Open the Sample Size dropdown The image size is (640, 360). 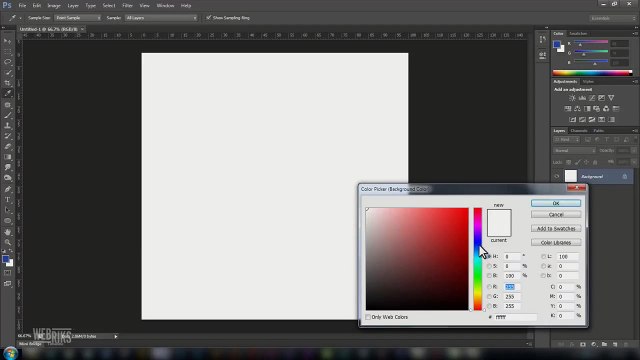[x=78, y=18]
